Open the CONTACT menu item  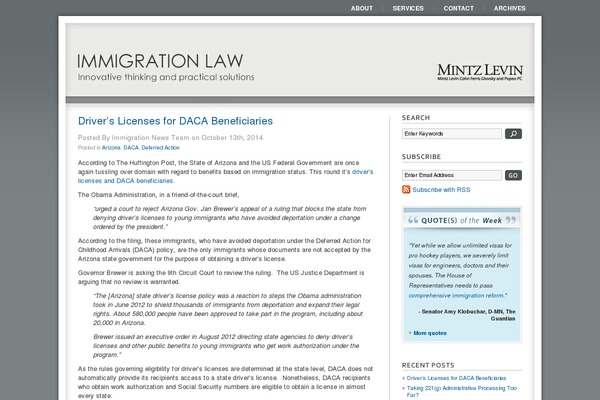[x=458, y=8]
